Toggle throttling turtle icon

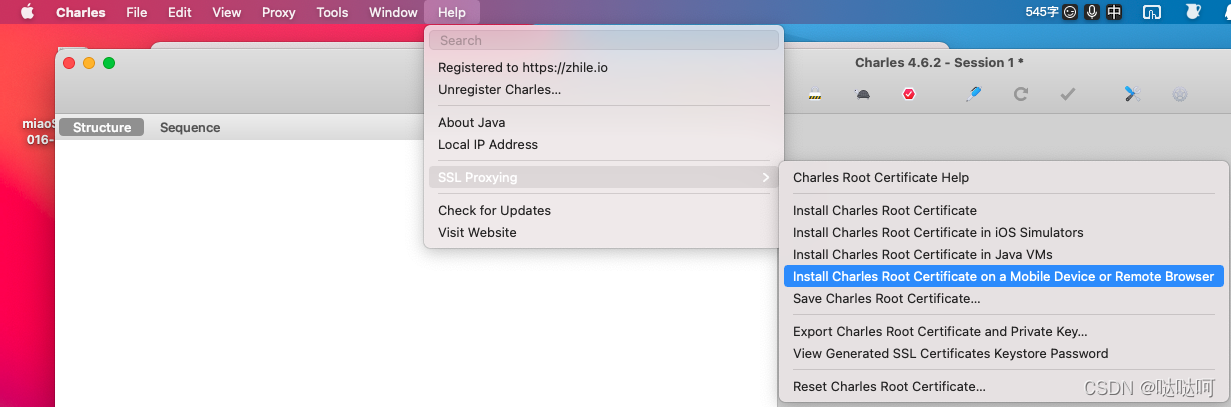(x=862, y=94)
